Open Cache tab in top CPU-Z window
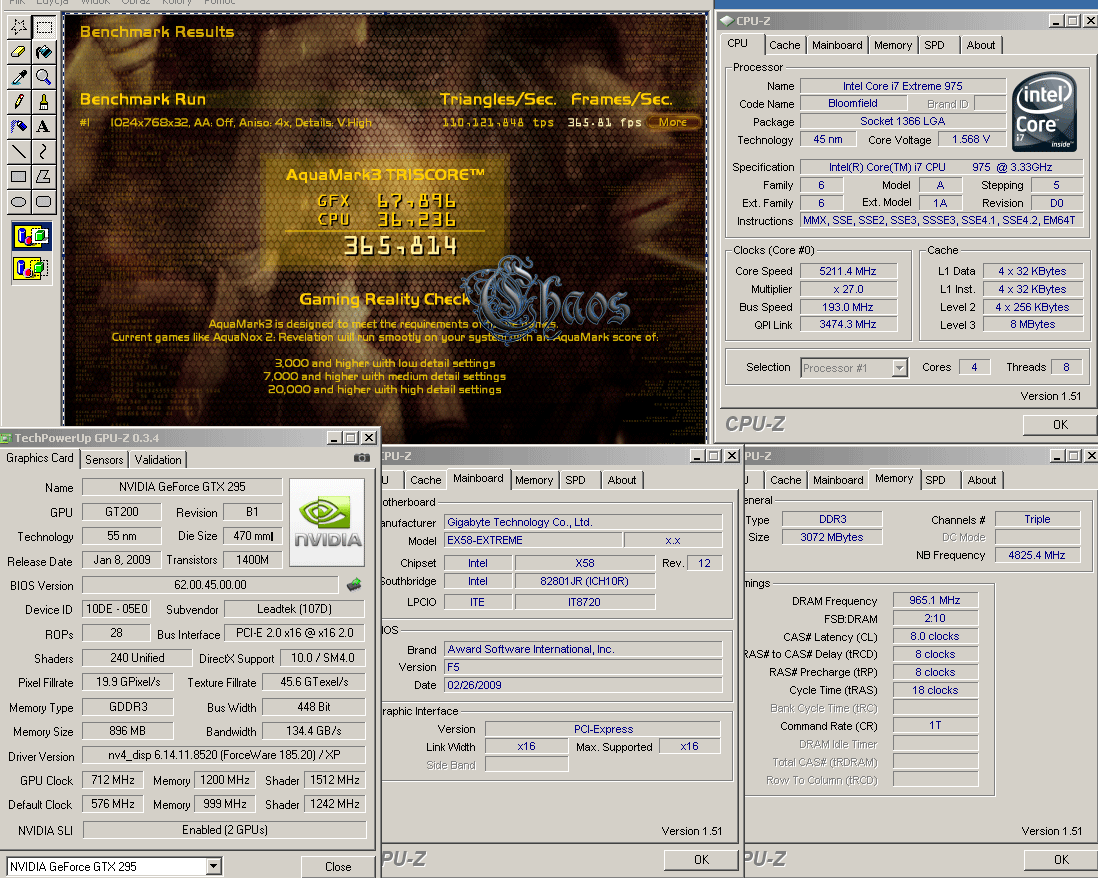Screen dimensions: 1098x878 (x=784, y=46)
